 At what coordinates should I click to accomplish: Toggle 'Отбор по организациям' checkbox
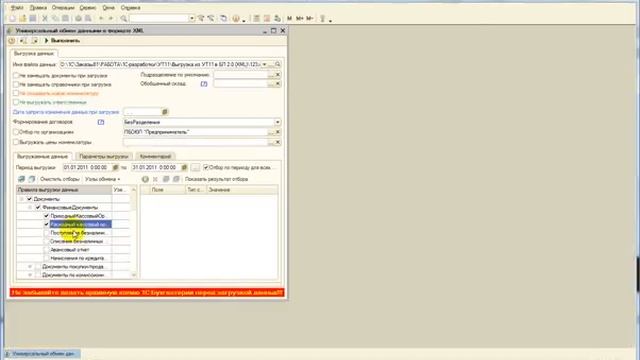(16, 132)
